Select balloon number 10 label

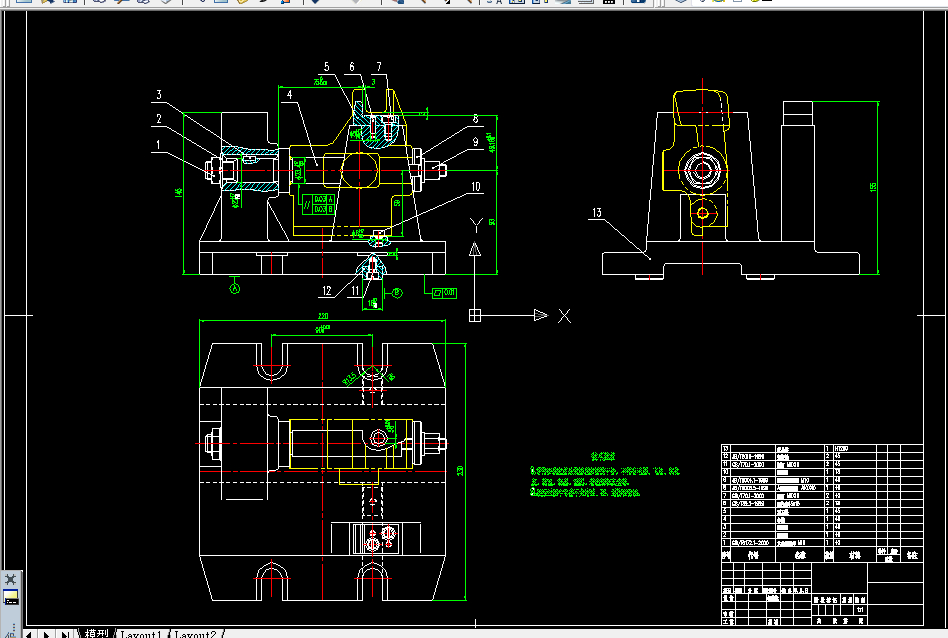[476, 186]
